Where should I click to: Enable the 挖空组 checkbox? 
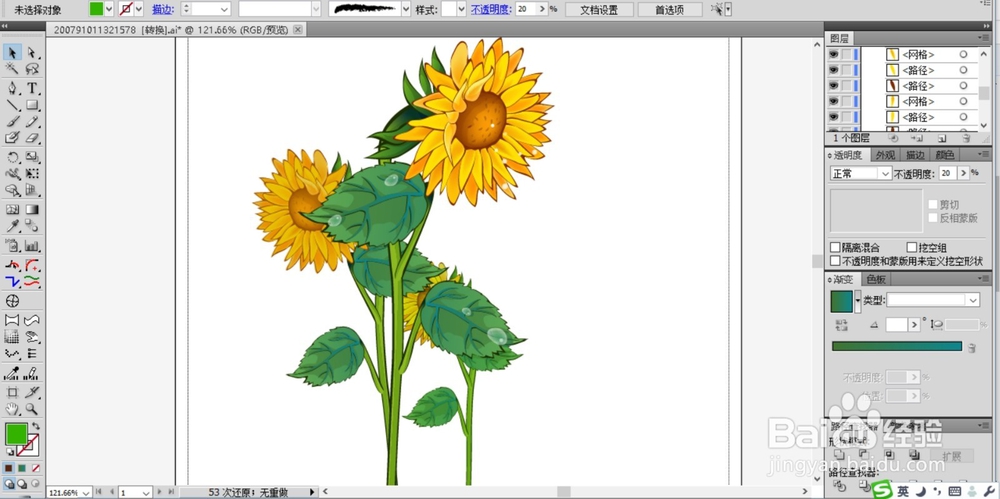(x=911, y=247)
